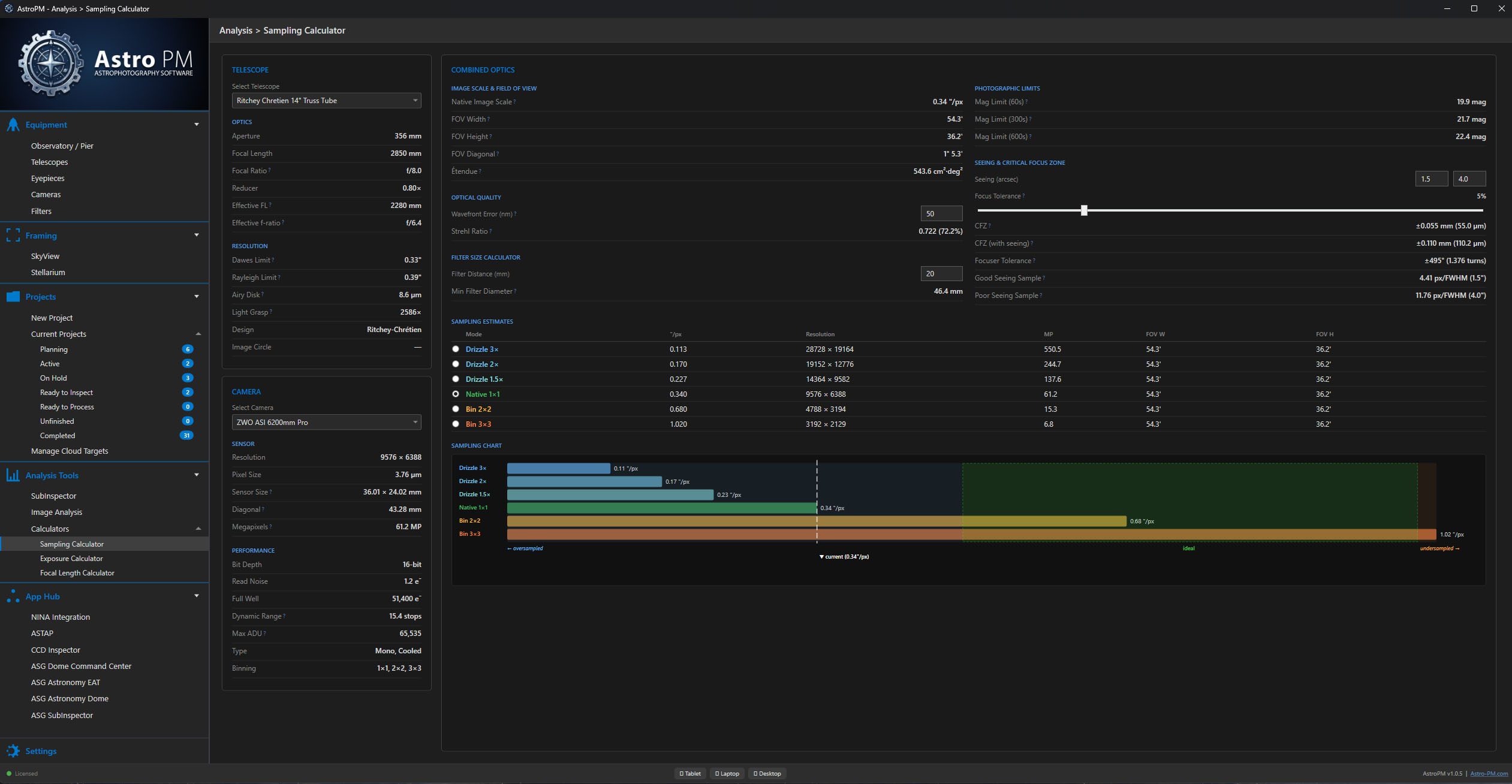Open the Select Telescope dropdown
This screenshot has width=1512, height=784.
[326, 101]
